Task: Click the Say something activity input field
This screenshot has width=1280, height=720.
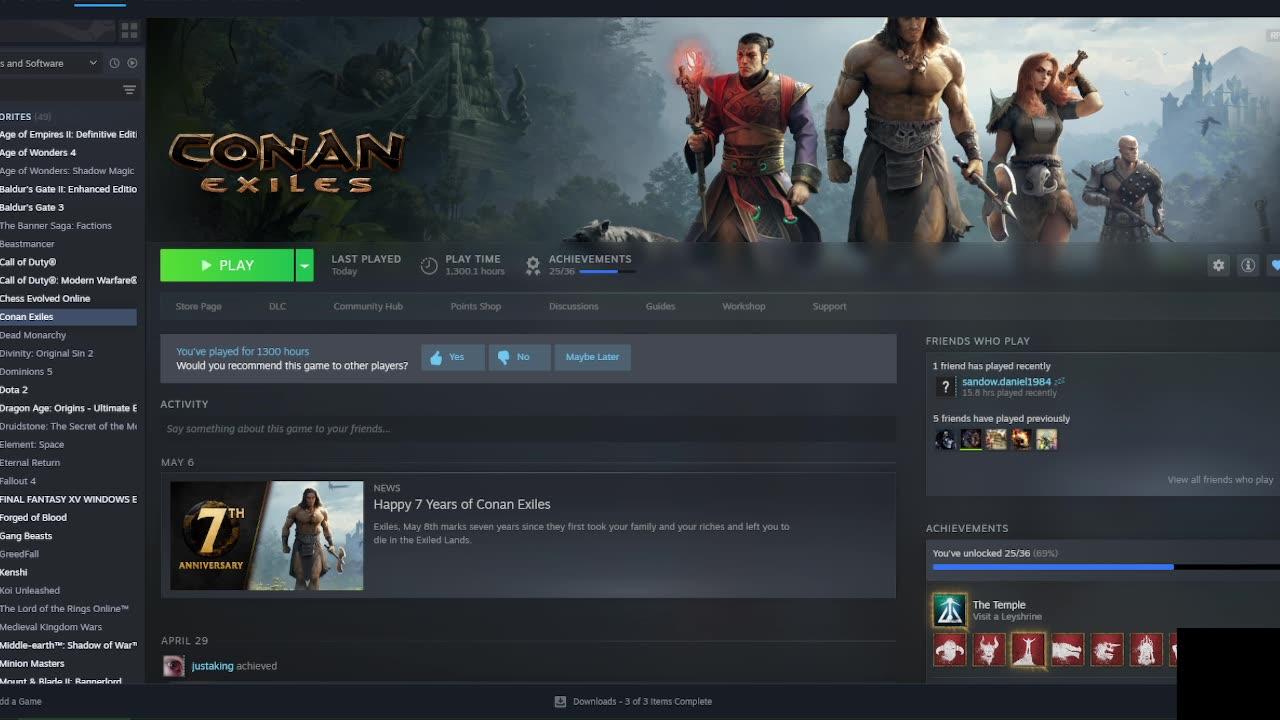Action: pyautogui.click(x=528, y=429)
